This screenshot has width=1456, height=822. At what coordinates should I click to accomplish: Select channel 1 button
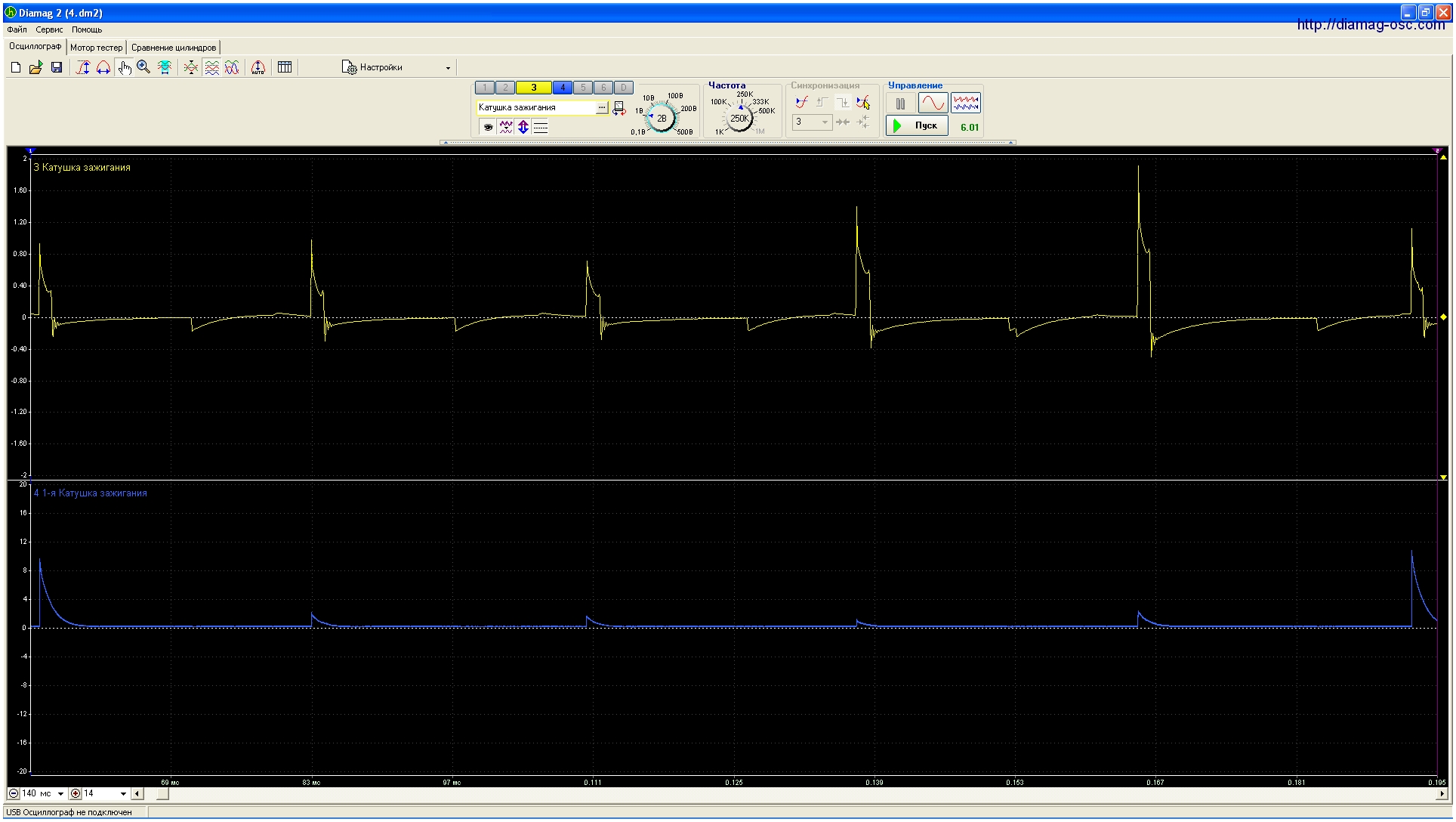(x=485, y=88)
